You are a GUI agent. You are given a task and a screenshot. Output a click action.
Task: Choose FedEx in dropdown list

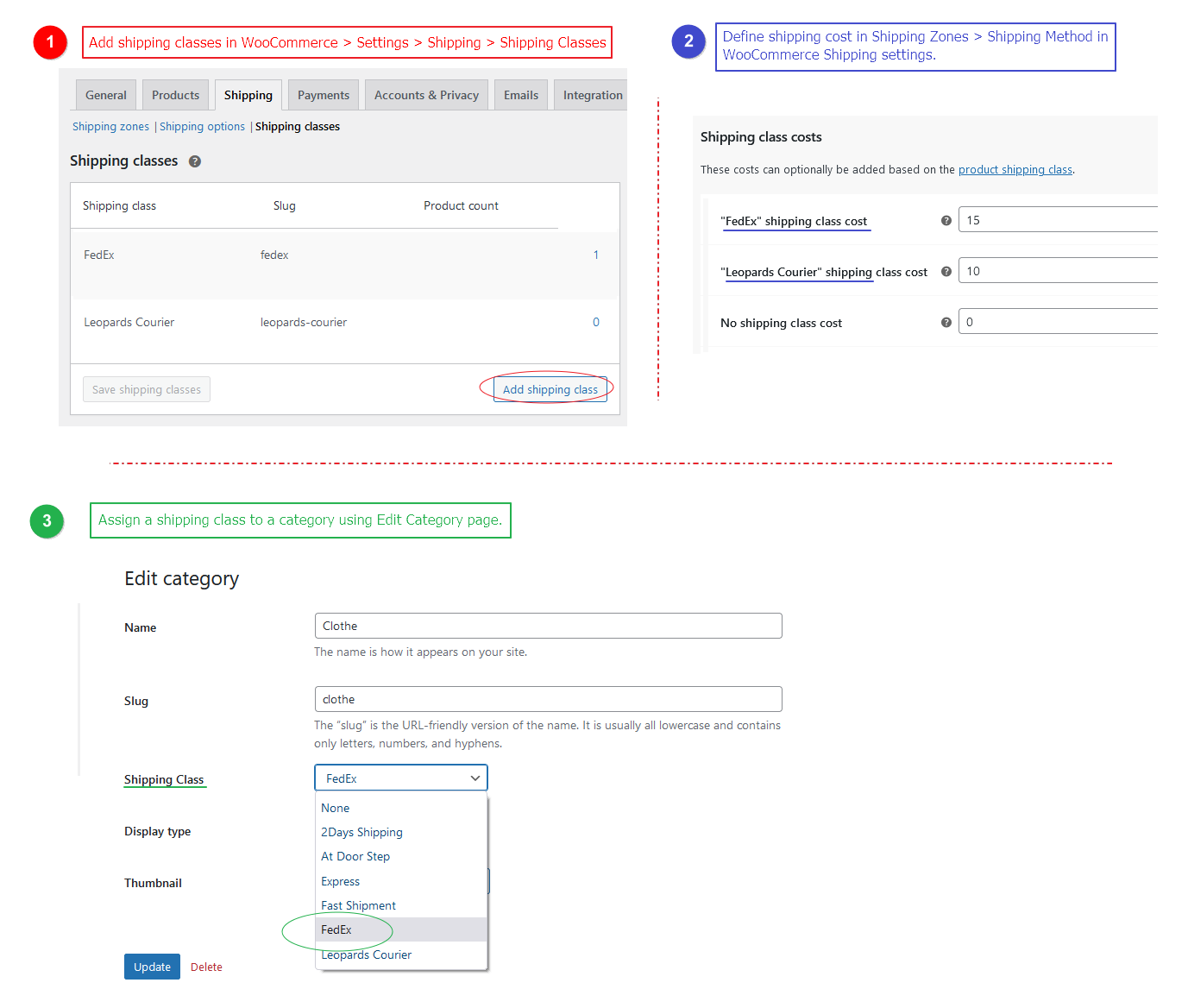(402, 929)
